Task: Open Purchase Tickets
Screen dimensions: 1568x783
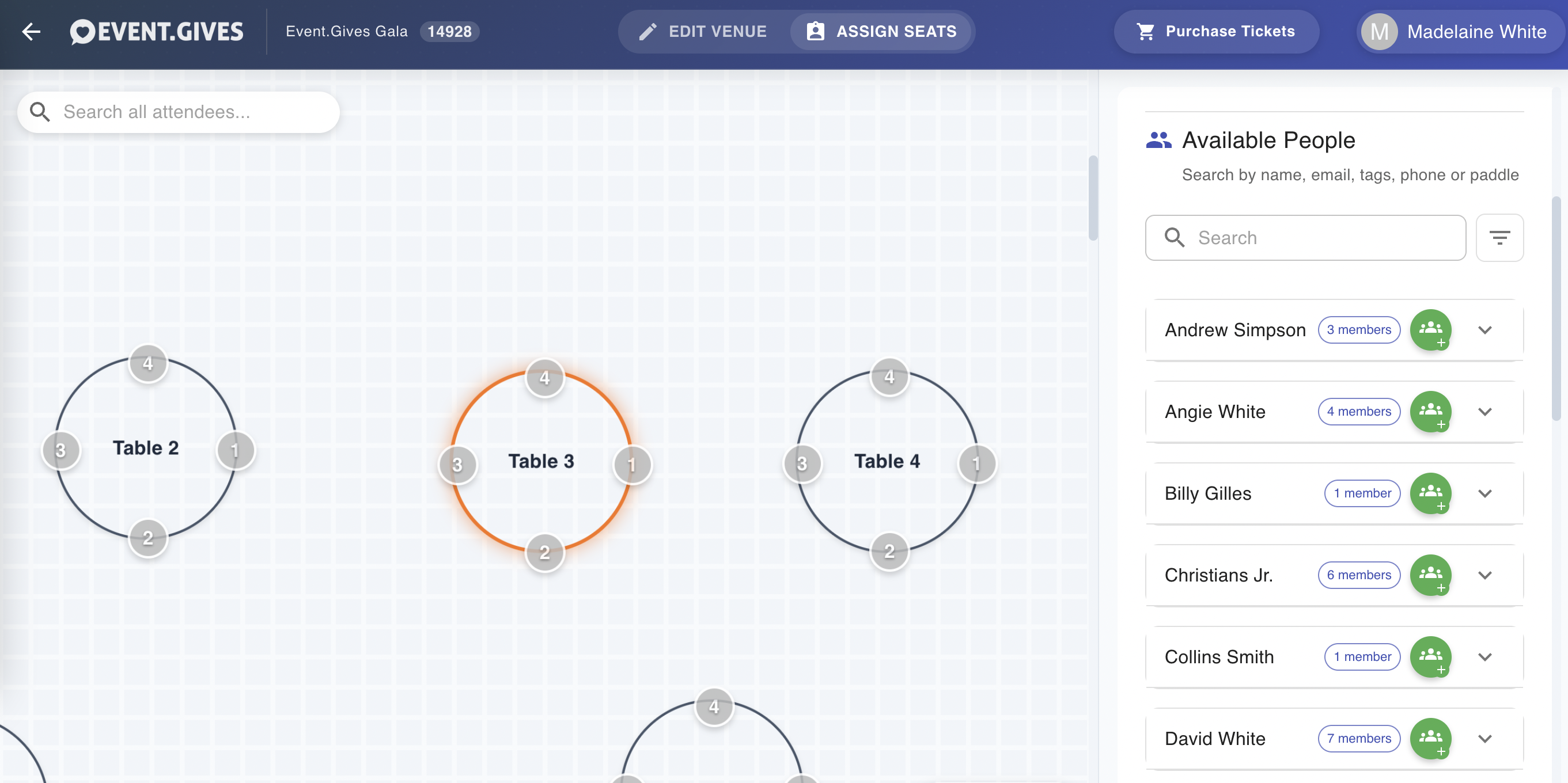Action: click(x=1216, y=32)
